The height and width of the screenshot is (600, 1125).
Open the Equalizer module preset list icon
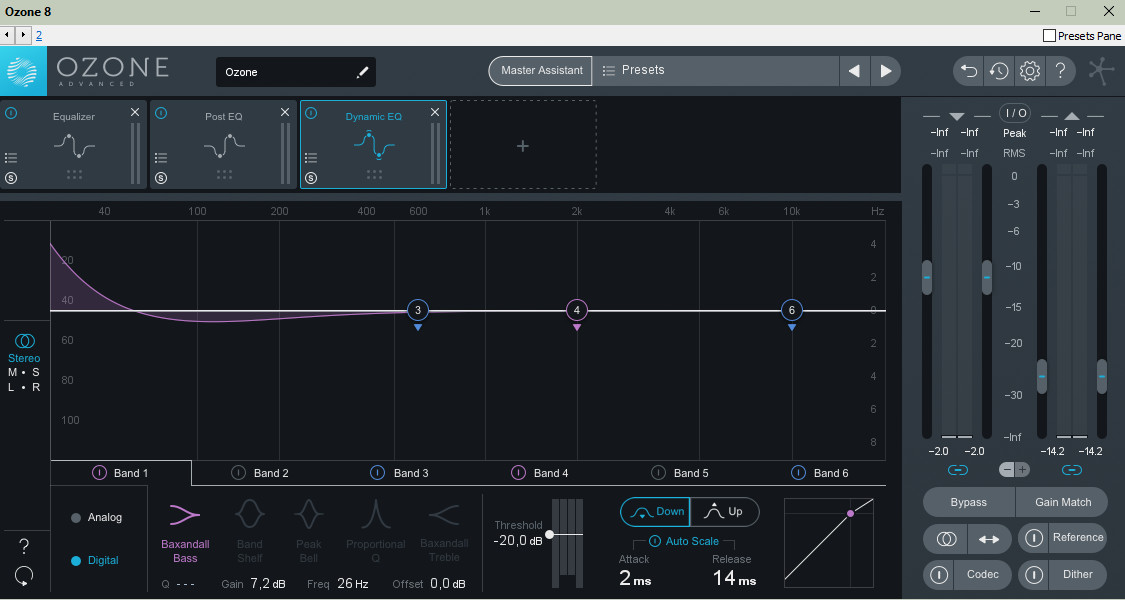11,158
